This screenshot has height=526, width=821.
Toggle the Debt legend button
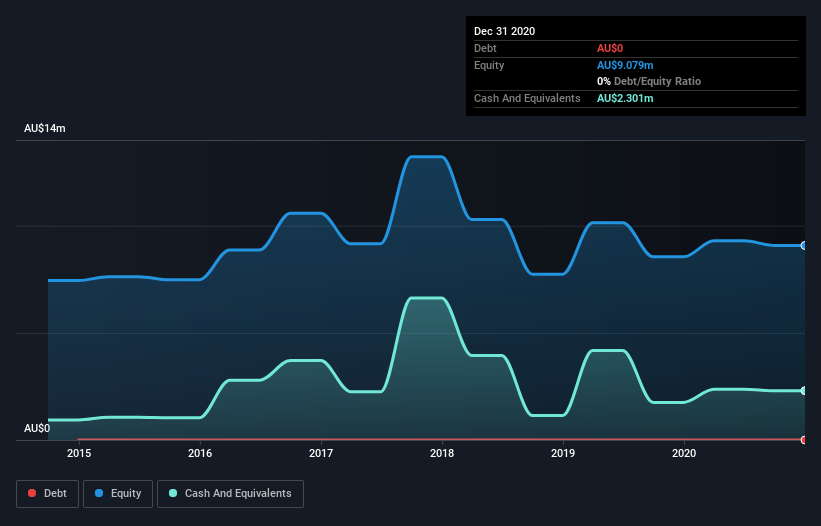pos(47,494)
